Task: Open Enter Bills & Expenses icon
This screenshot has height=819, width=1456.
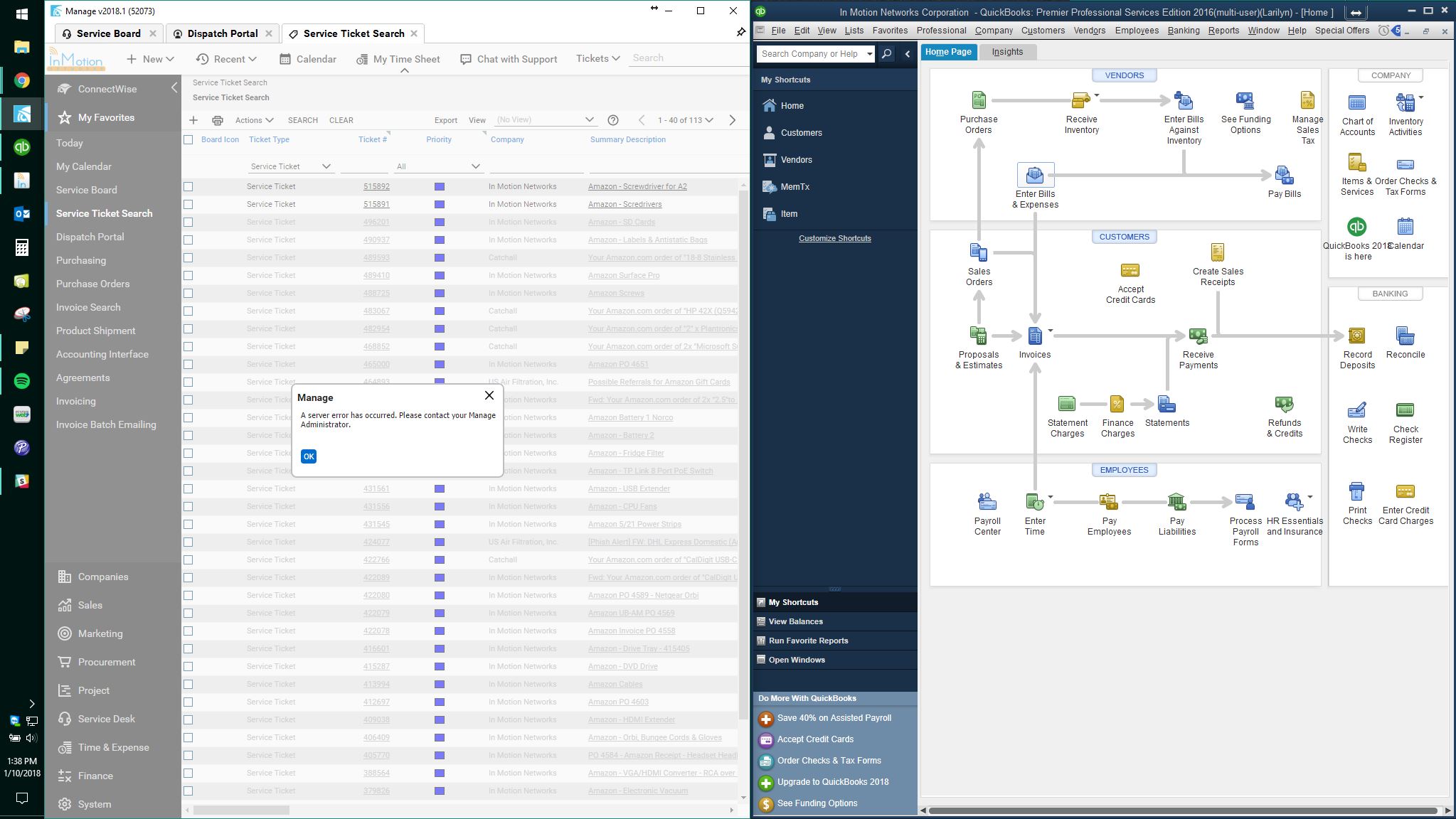Action: click(x=1035, y=175)
